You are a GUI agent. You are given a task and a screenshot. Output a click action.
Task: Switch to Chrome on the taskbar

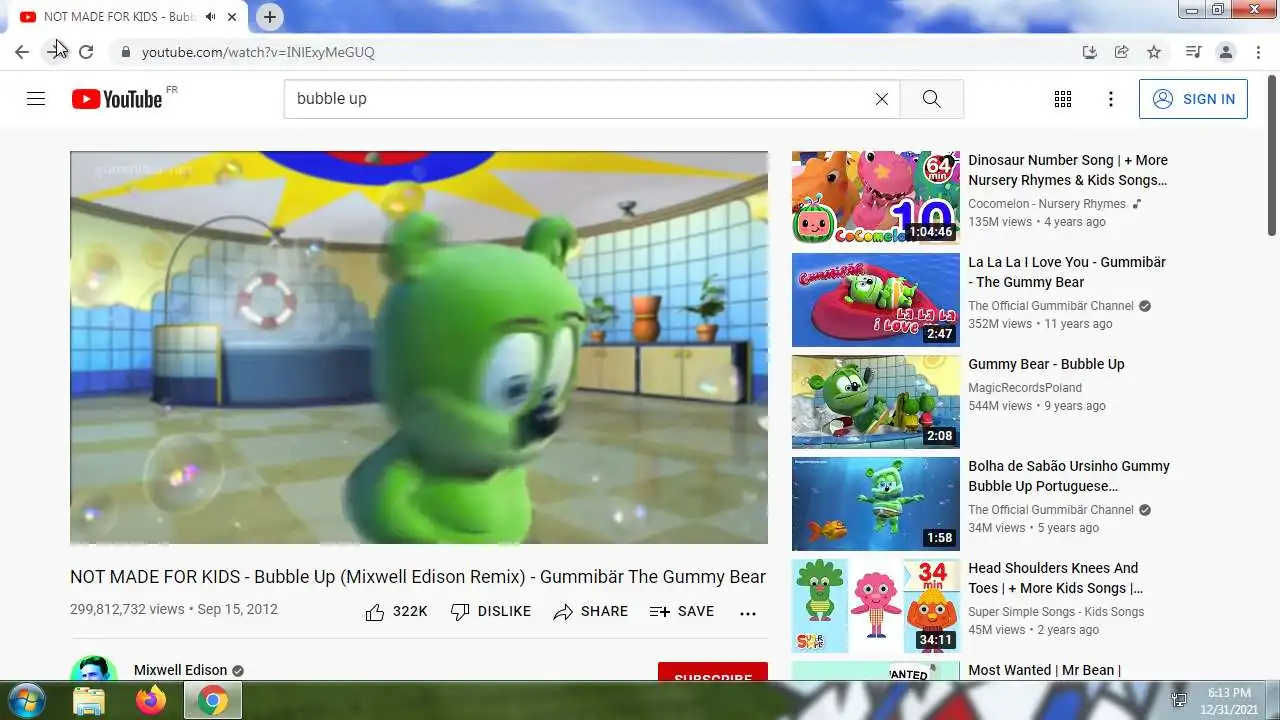[212, 701]
